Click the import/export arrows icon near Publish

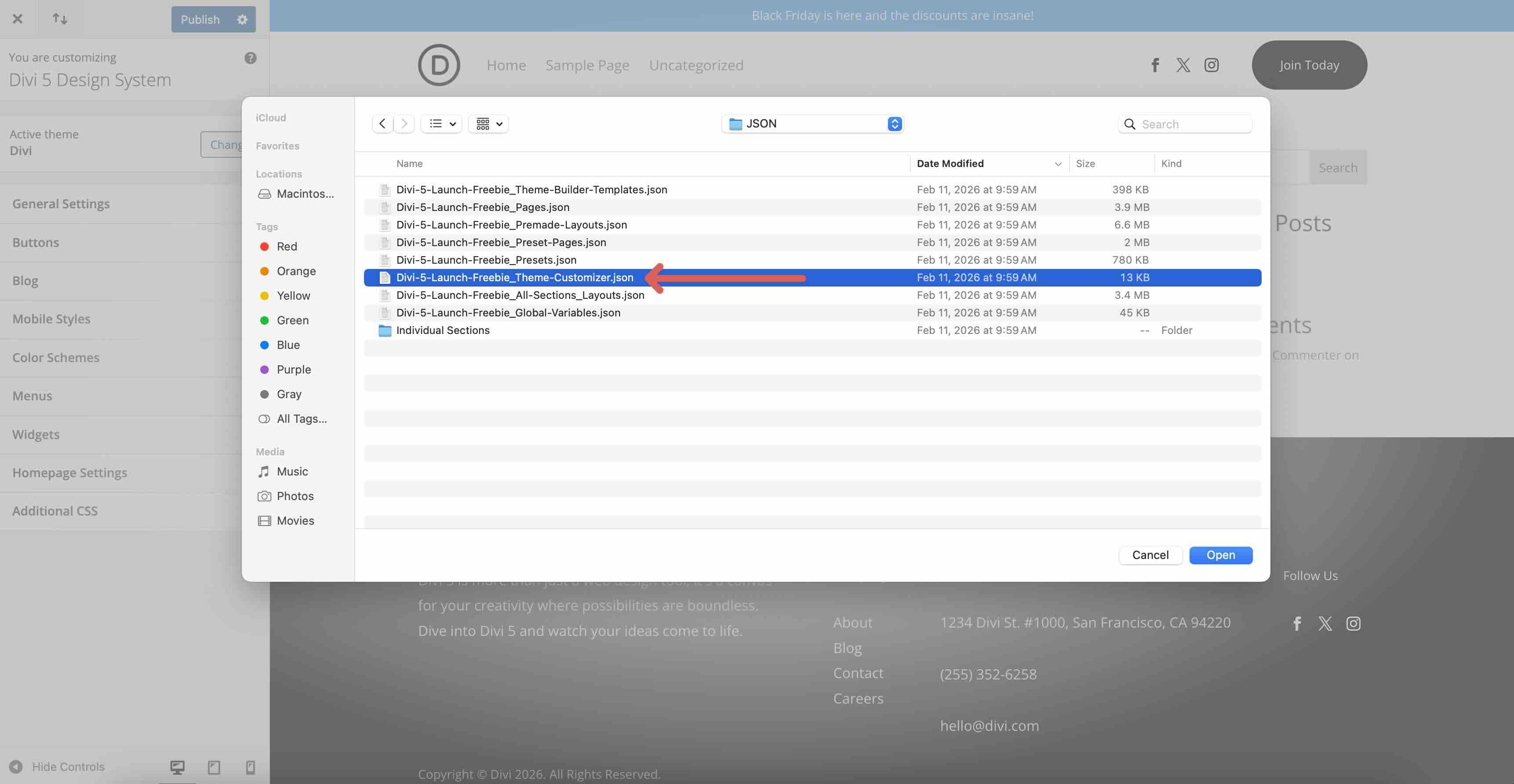[x=61, y=18]
